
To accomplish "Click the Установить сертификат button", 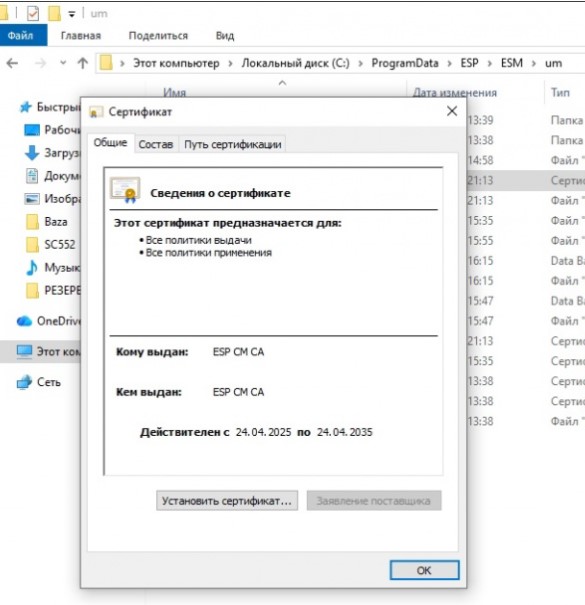I will point(227,501).
